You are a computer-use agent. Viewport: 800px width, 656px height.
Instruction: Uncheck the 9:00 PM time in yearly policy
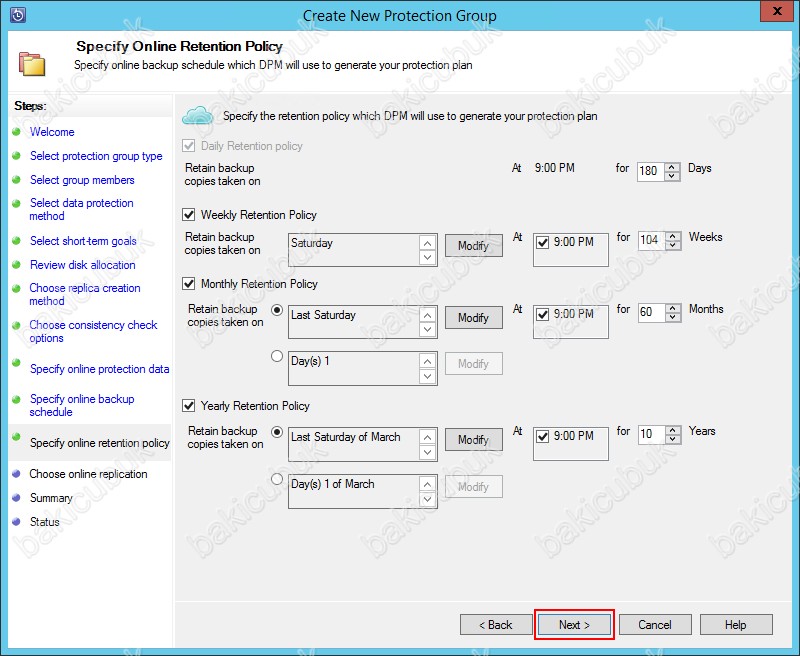(543, 437)
